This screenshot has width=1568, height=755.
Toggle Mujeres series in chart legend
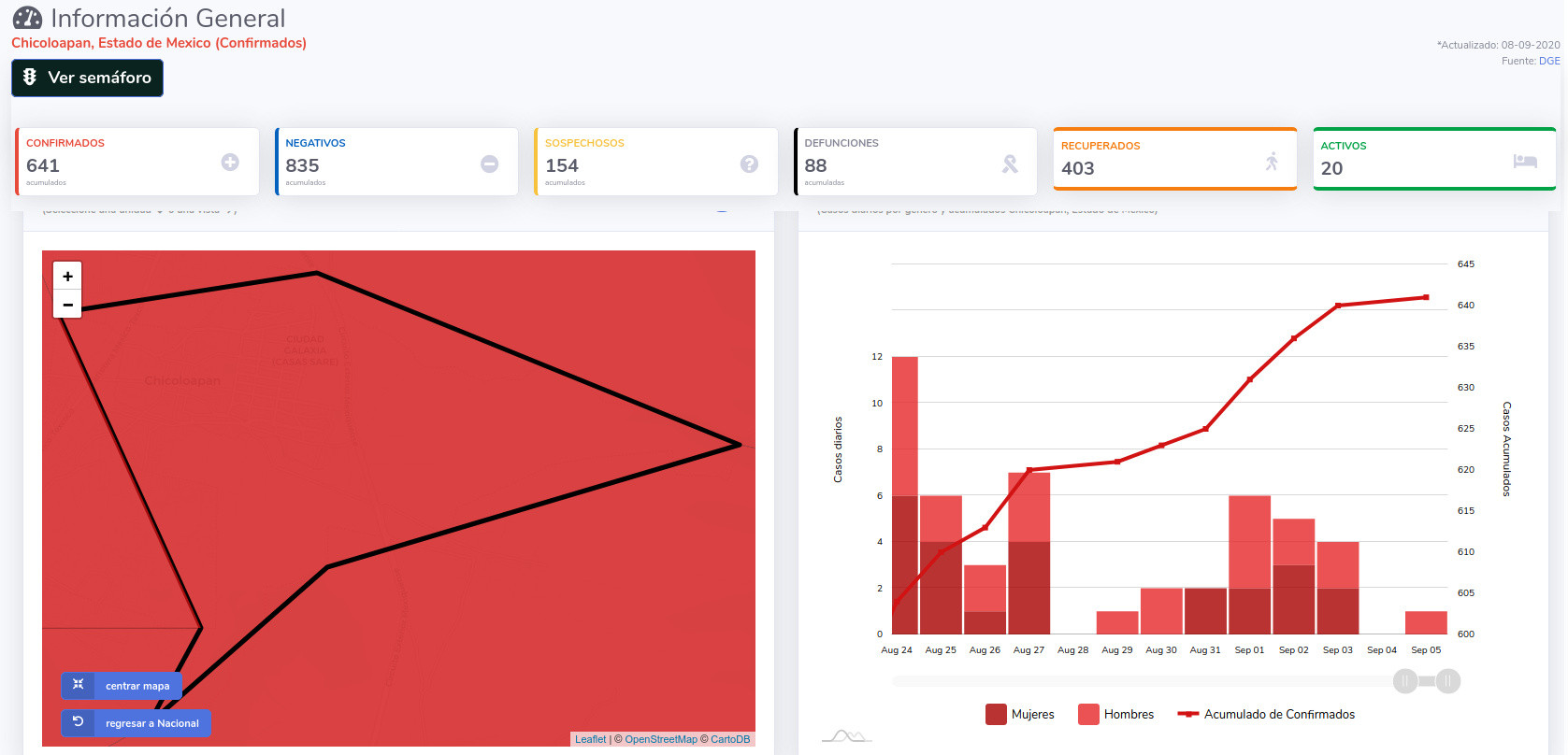[x=1019, y=714]
